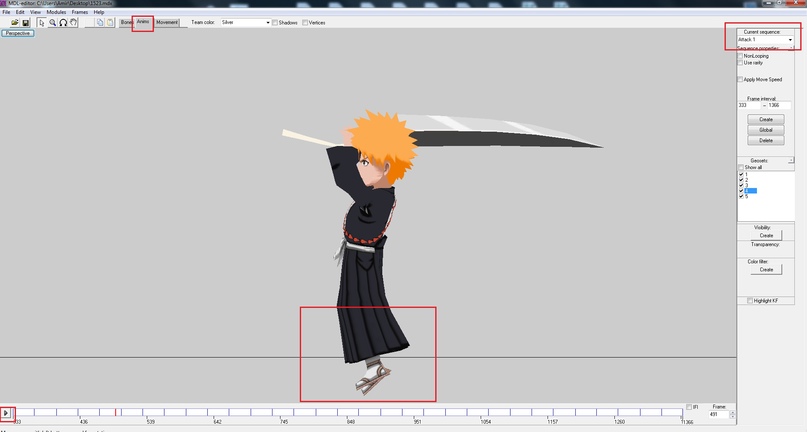Collapse the Sequence properties section
The width and height of the screenshot is (807, 432).
(792, 48)
